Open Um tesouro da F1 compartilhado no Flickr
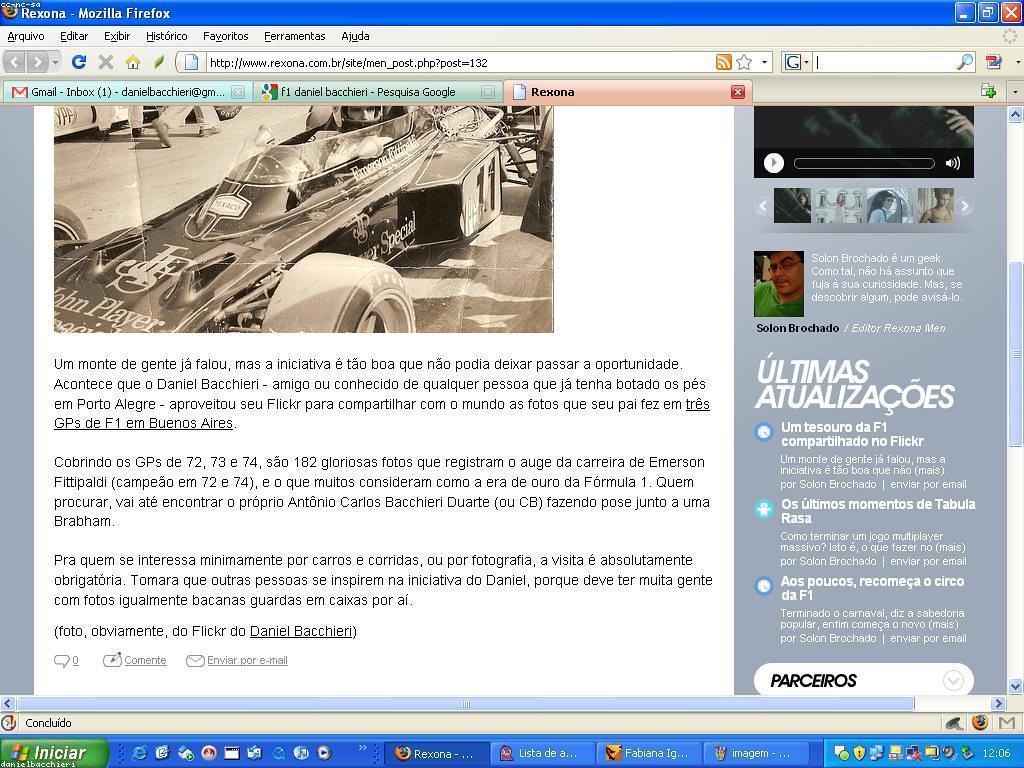This screenshot has width=1024, height=768. [852, 434]
